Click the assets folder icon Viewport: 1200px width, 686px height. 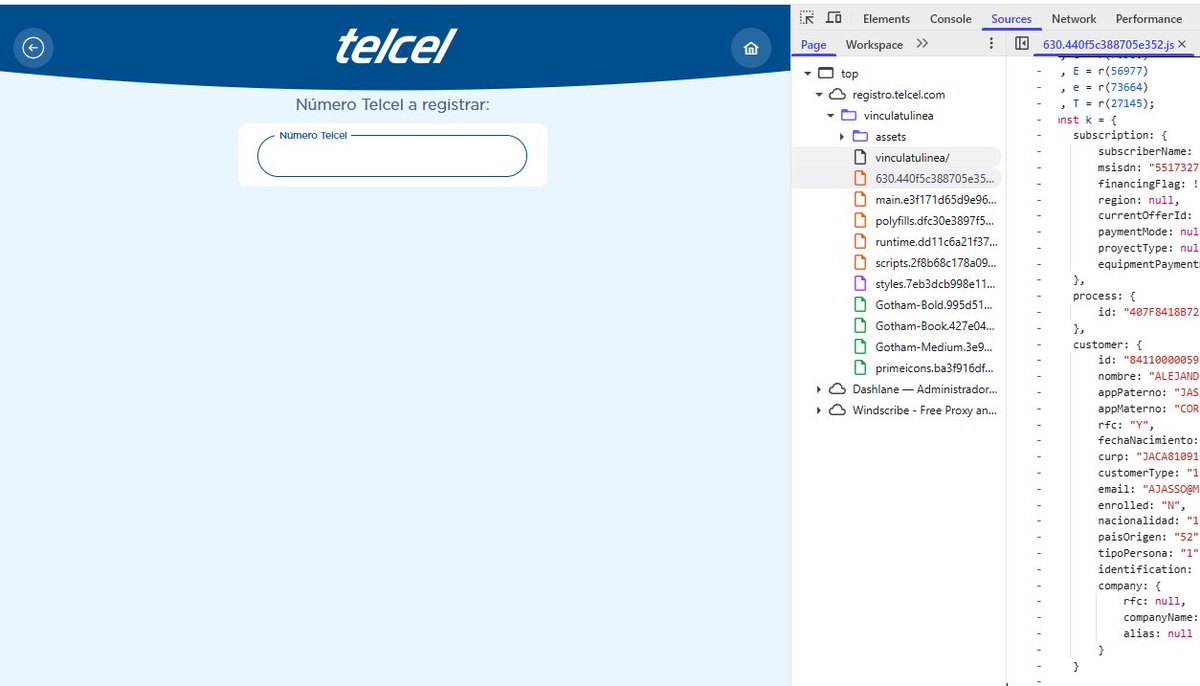860,136
